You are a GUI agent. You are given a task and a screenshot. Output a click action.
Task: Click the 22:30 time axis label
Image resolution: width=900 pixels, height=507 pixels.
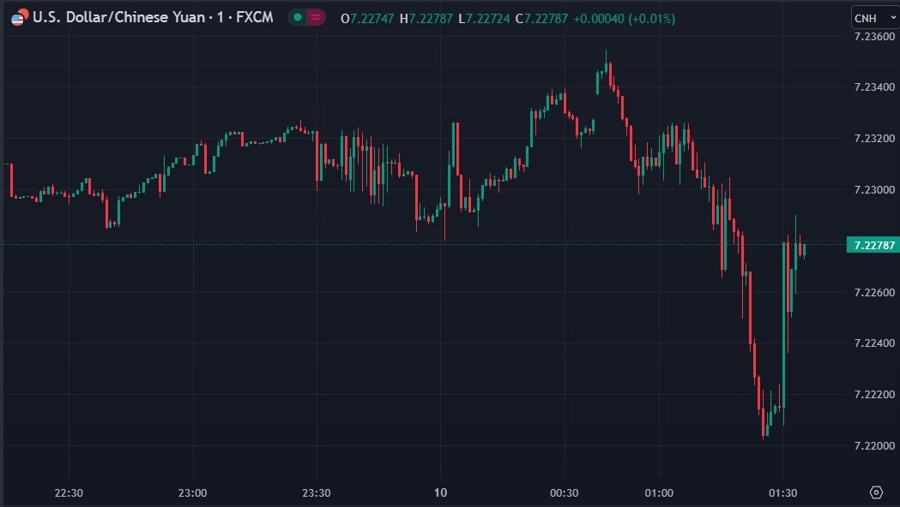pyautogui.click(x=69, y=493)
